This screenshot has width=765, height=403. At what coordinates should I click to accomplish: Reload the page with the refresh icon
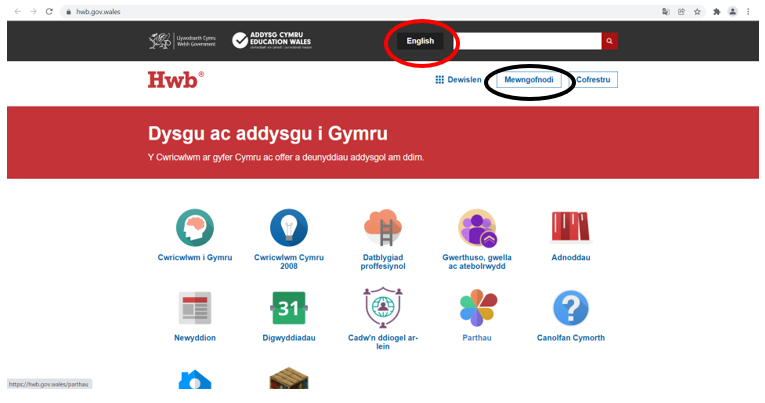pos(49,11)
